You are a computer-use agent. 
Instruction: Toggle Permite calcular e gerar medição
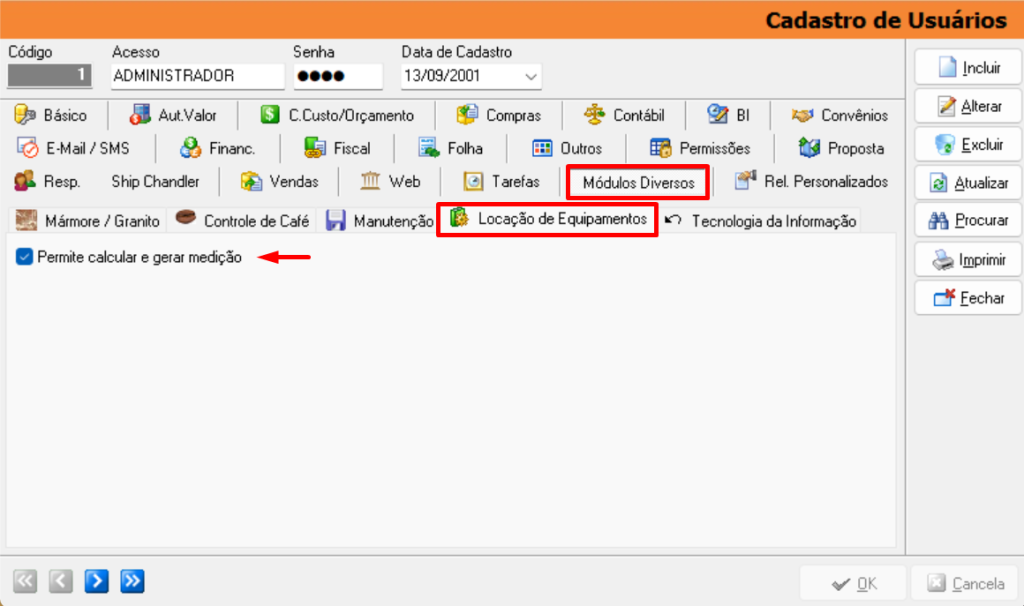24,257
